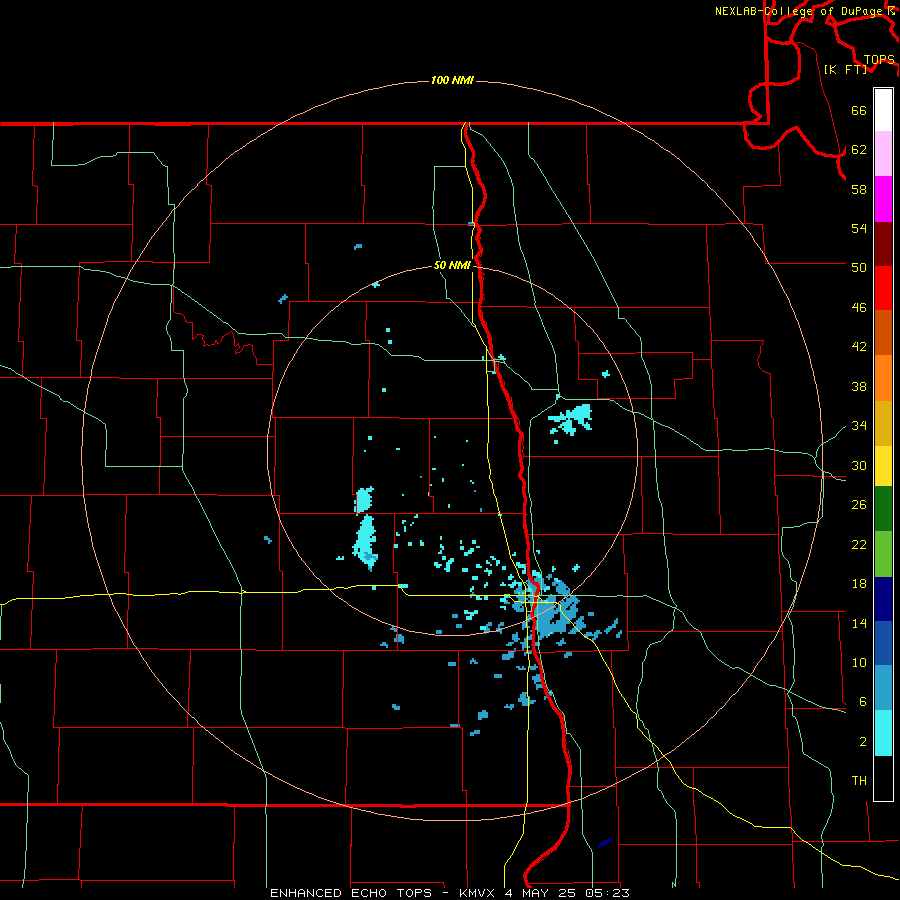The height and width of the screenshot is (900, 900).
Task: Click the yellow 30 K FT legend swatch
Action: pyautogui.click(x=883, y=466)
